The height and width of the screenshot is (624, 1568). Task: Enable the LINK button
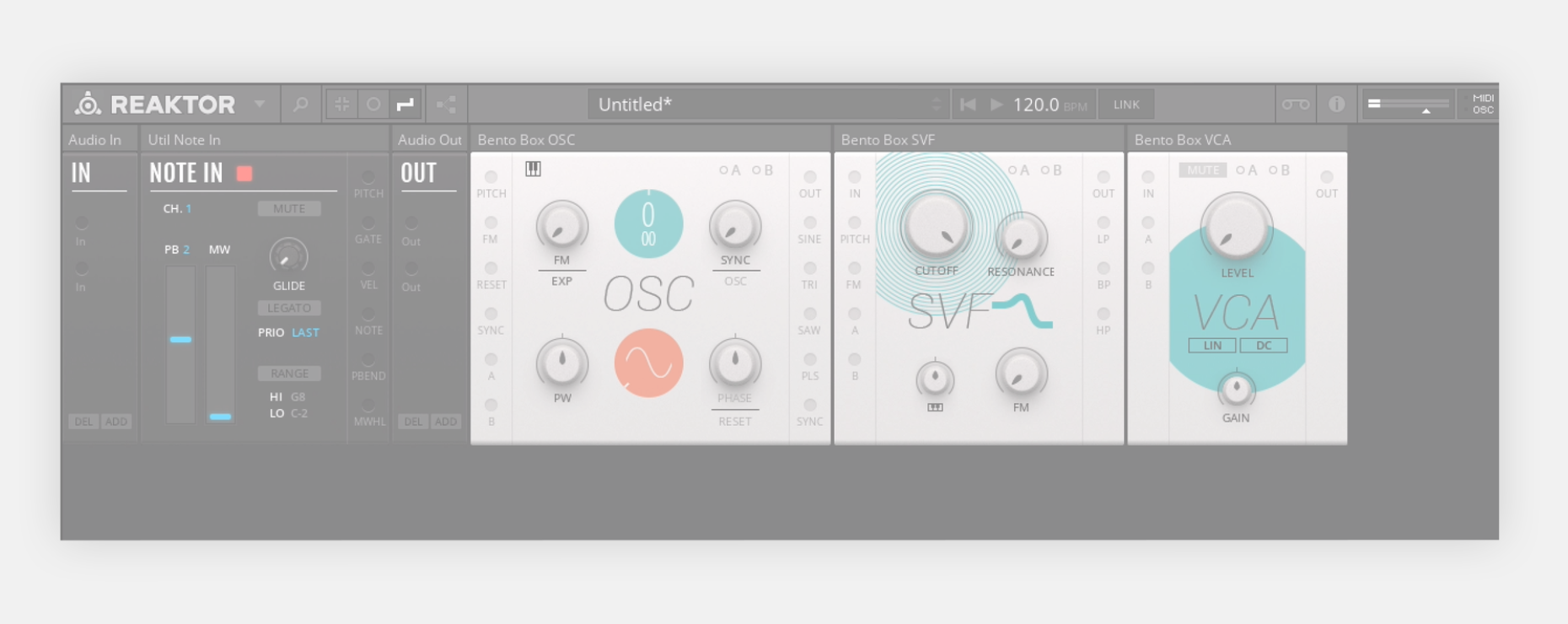[1126, 105]
